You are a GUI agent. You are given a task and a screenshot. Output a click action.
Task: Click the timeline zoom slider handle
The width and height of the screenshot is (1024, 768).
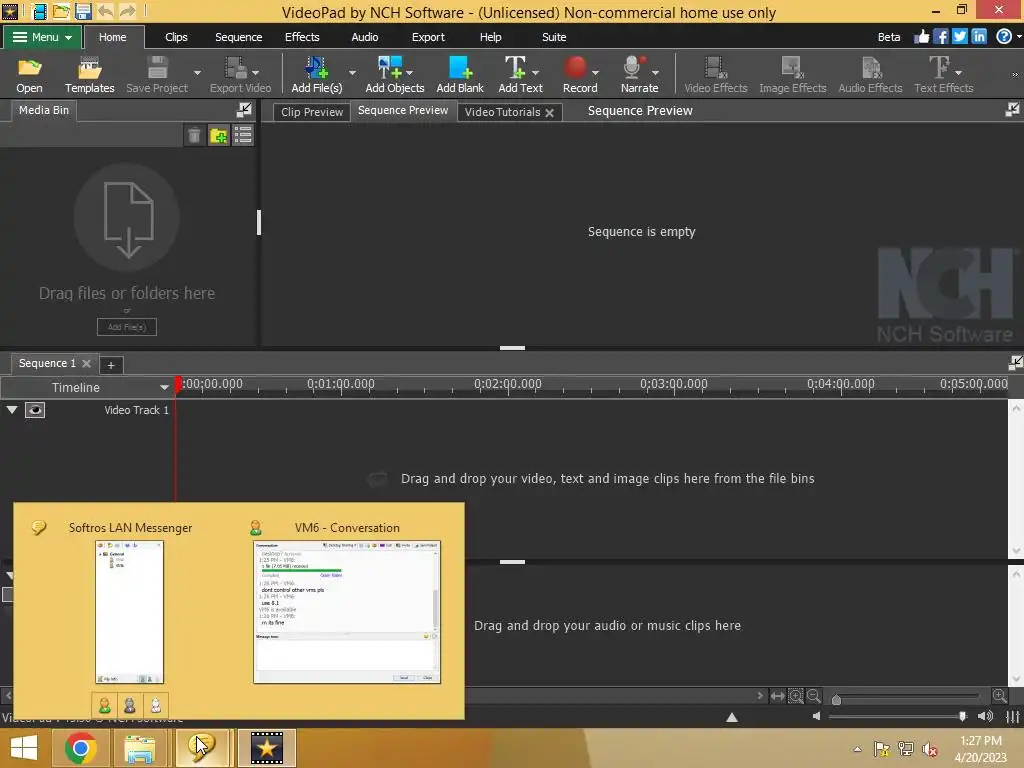pos(836,699)
